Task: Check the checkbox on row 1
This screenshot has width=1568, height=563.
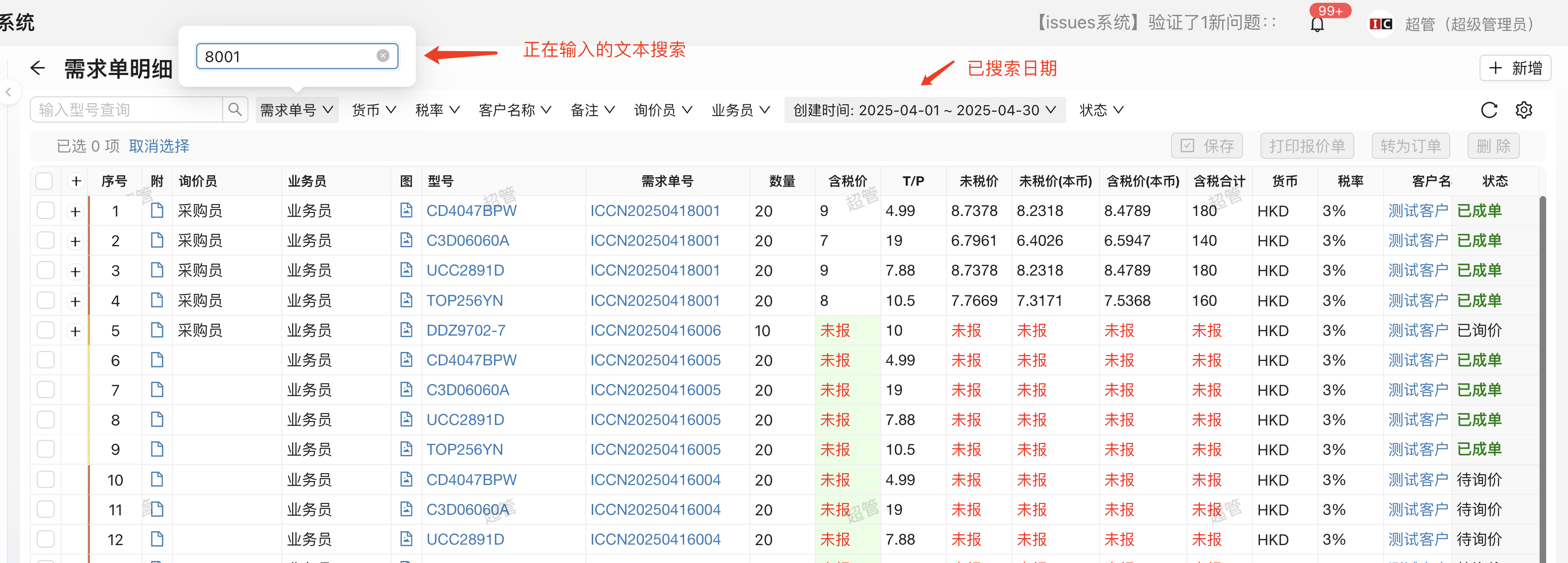Action: (46, 211)
